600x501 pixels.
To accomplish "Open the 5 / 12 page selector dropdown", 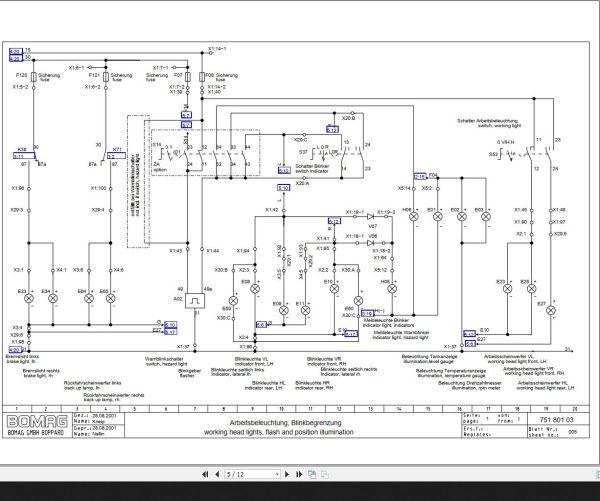I will pyautogui.click(x=252, y=474).
